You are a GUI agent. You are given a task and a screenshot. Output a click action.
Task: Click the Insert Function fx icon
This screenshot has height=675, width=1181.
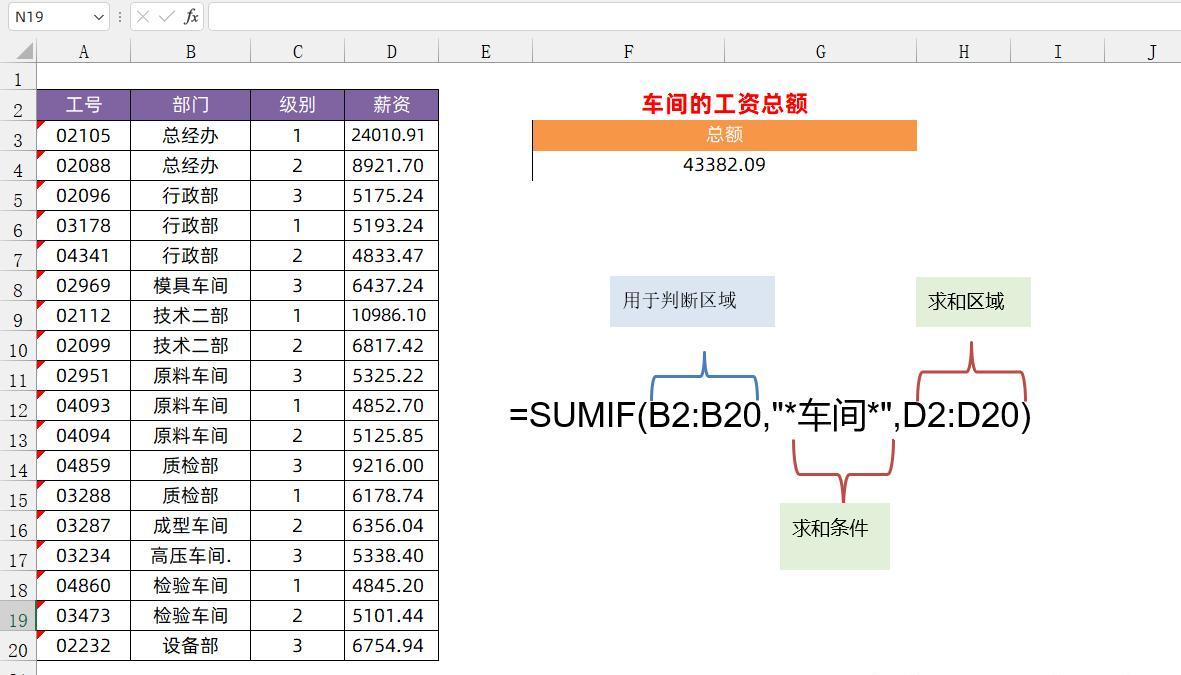click(191, 16)
